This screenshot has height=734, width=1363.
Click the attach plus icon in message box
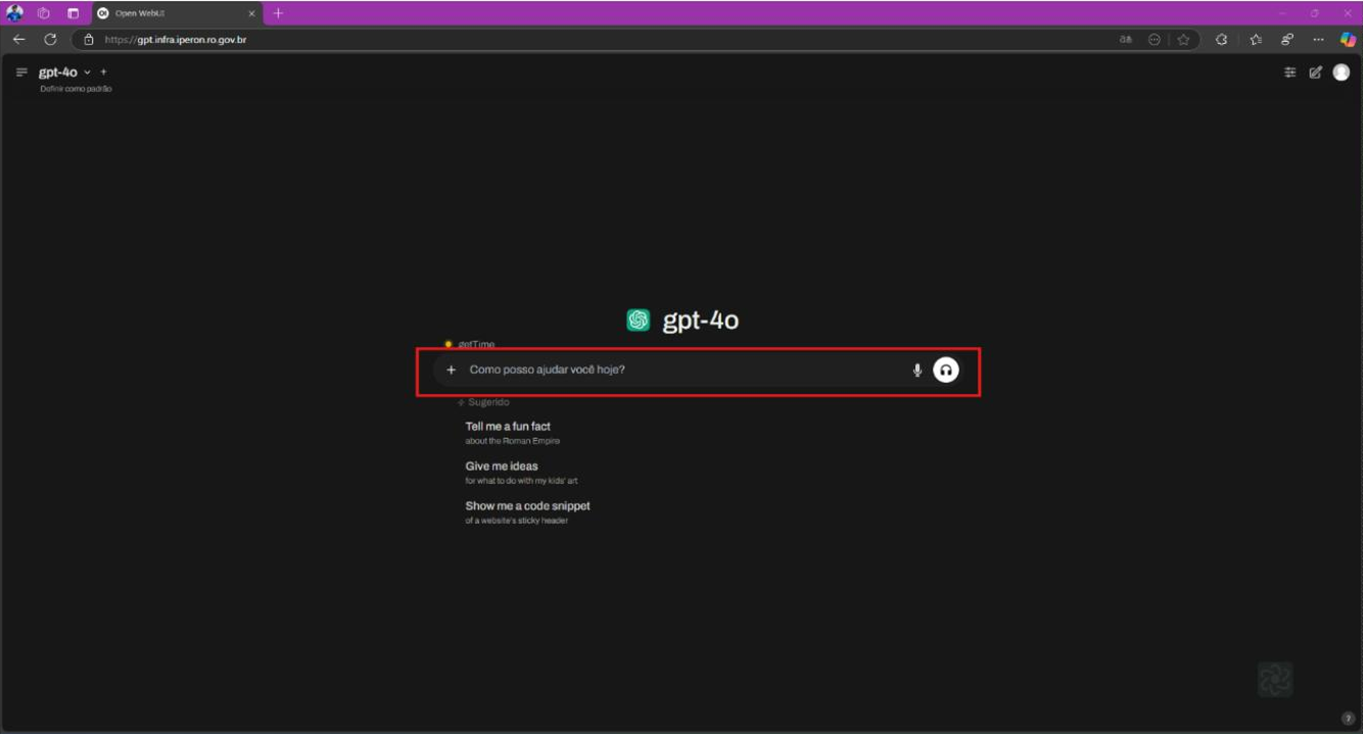(451, 370)
